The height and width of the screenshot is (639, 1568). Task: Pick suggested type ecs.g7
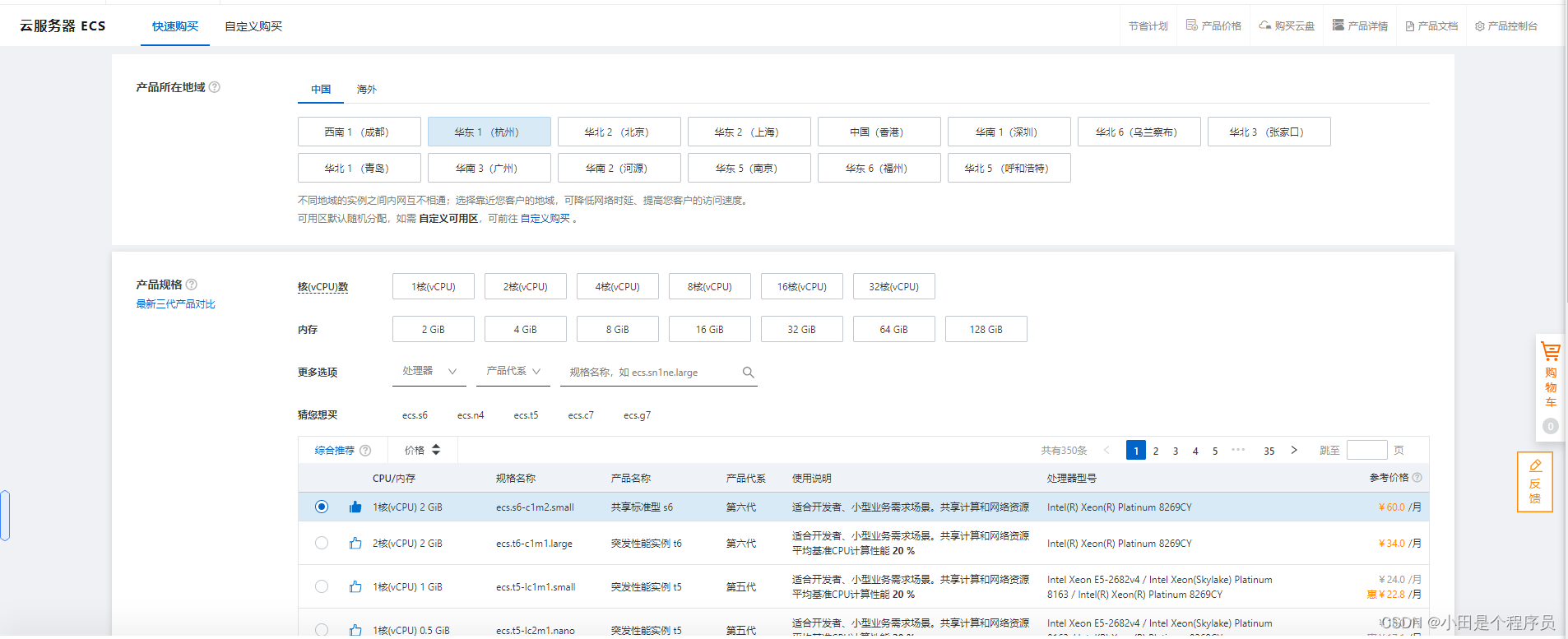637,415
